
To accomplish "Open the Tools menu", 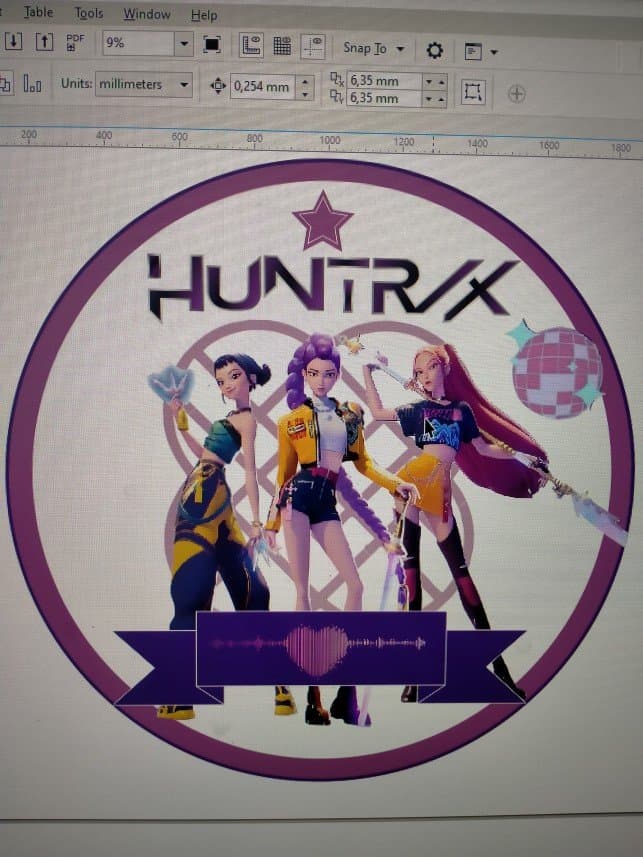I will tap(89, 13).
